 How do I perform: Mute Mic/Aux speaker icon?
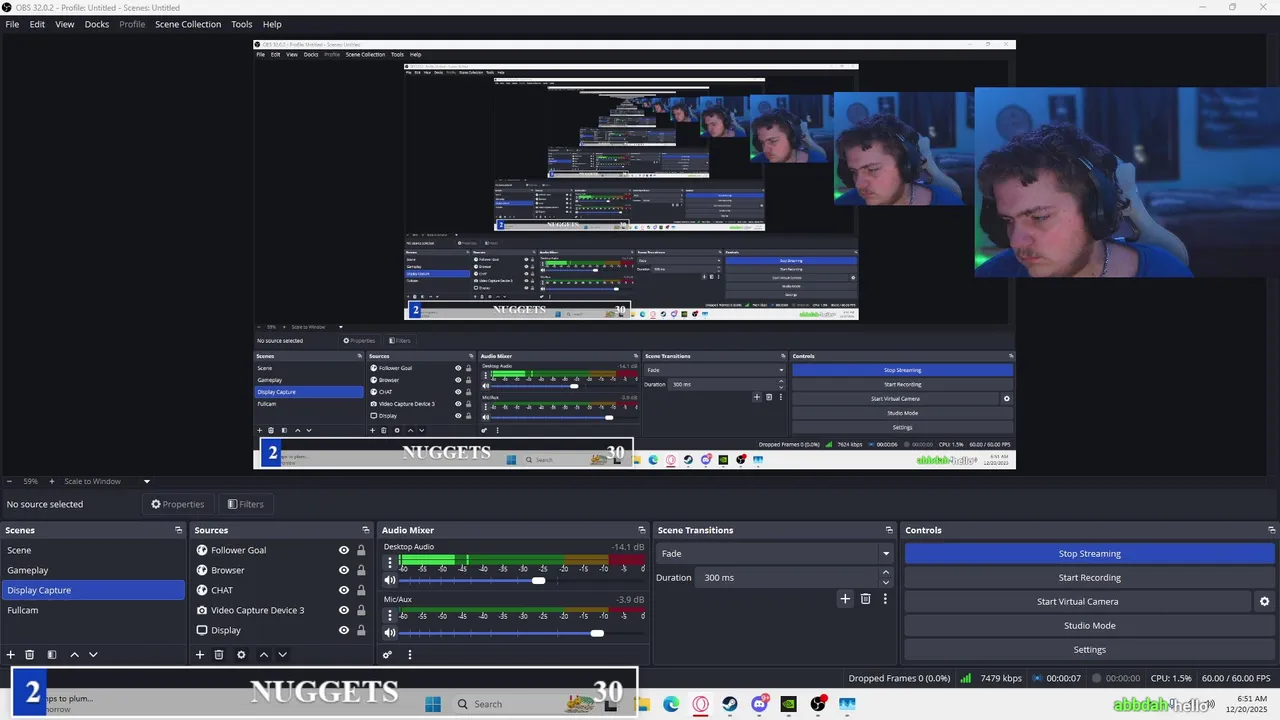pos(390,632)
